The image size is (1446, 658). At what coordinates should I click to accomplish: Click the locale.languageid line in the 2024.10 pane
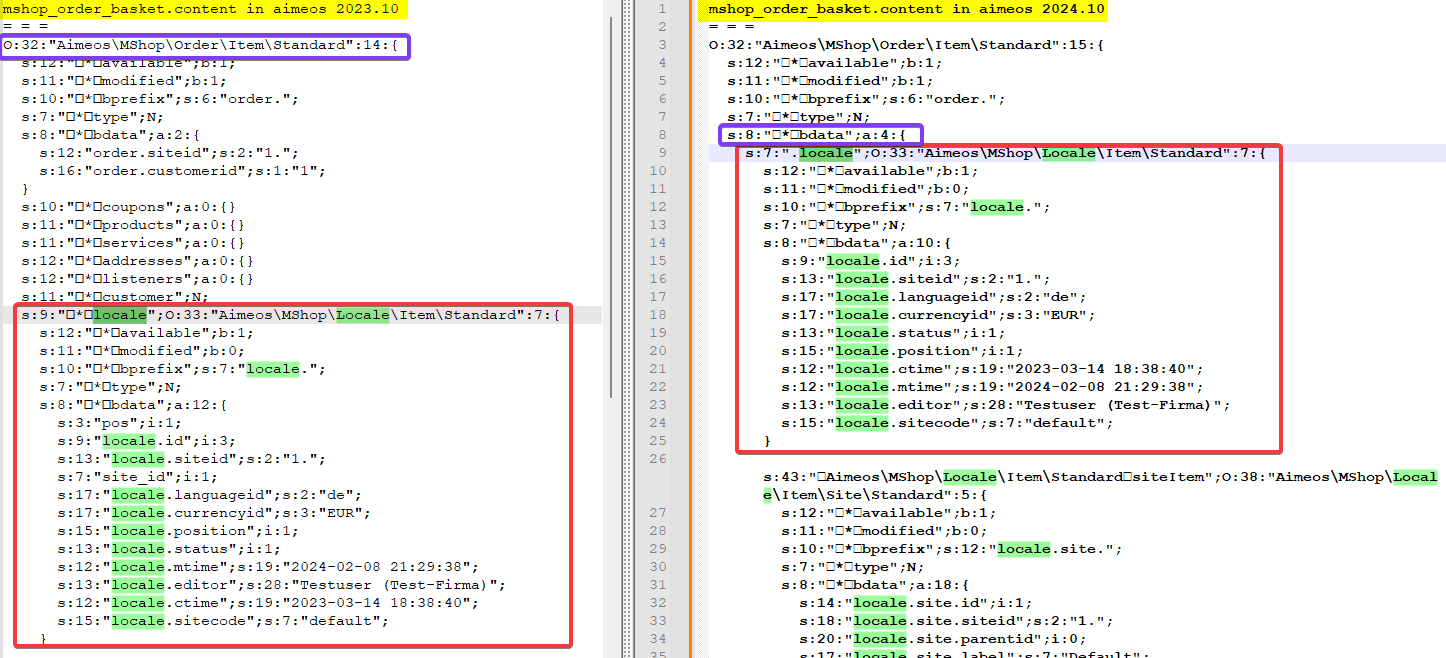pos(934,297)
